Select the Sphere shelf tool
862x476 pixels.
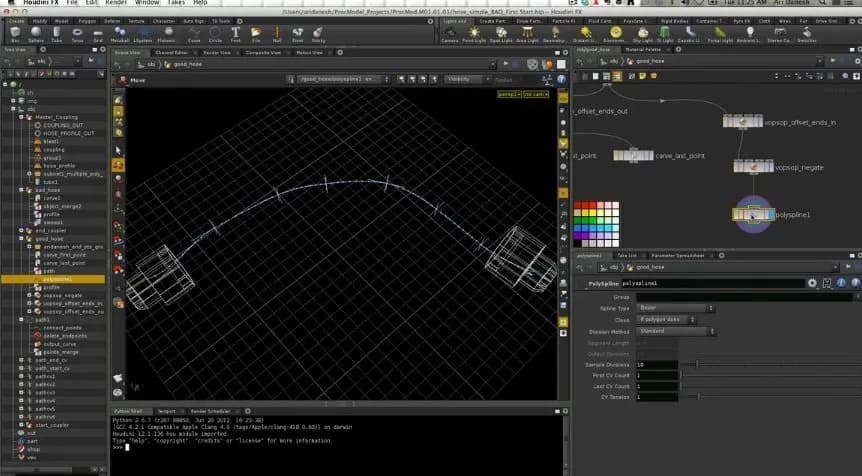(36, 34)
